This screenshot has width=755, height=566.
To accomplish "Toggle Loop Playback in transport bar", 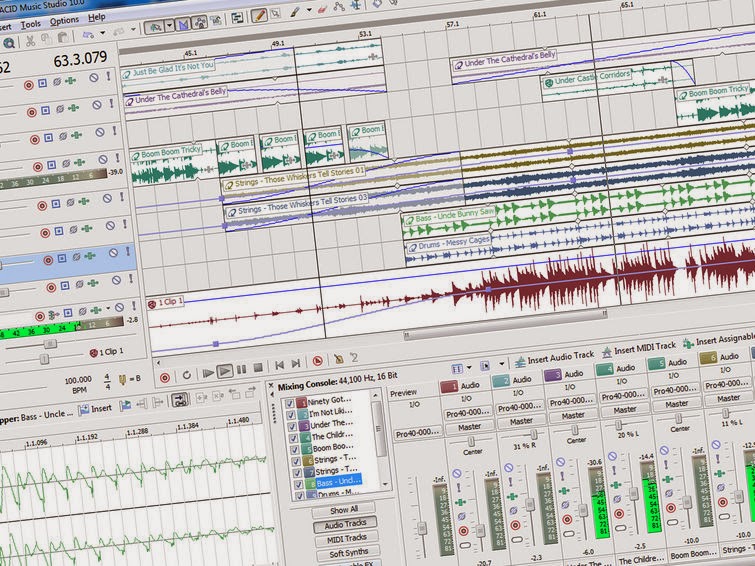I will click(187, 375).
